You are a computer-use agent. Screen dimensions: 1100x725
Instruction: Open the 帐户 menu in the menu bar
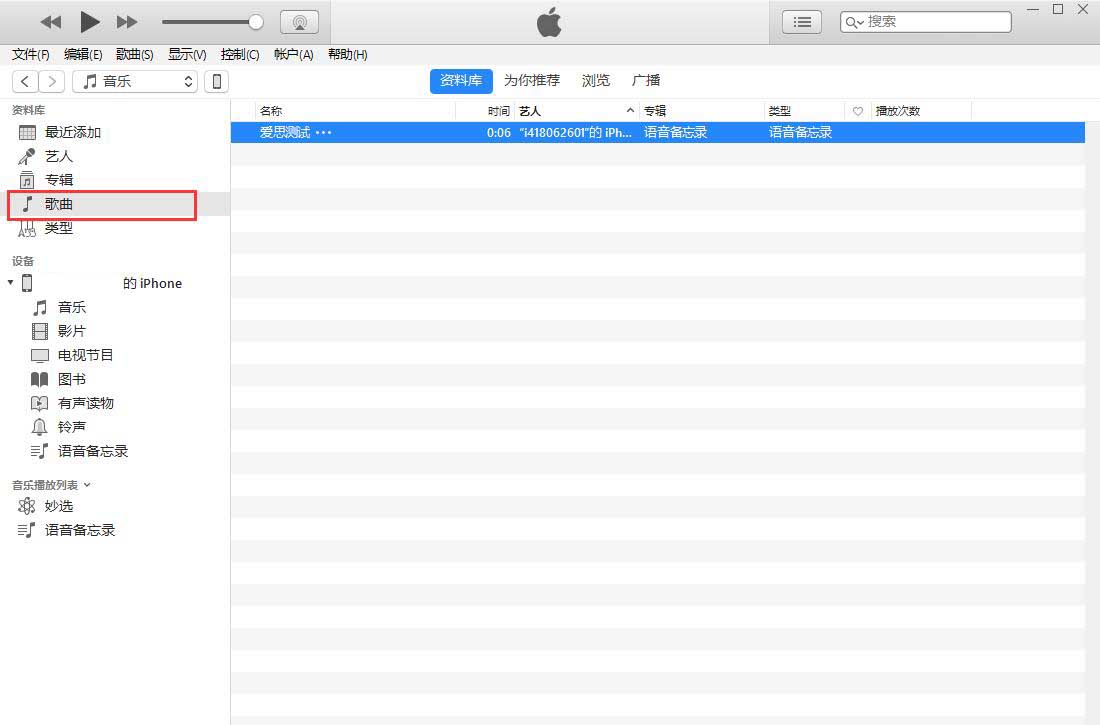tap(293, 55)
